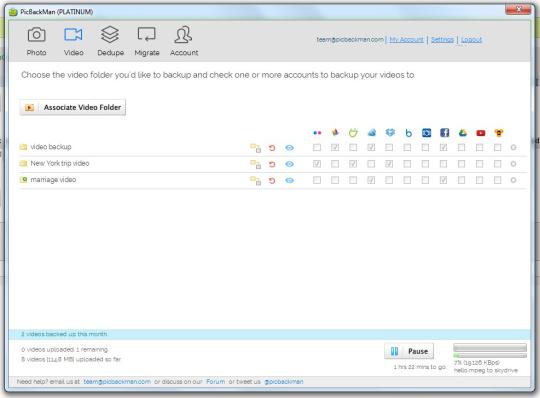Click the end-of-row circle icon for marriage video
The image size is (540, 398).
click(513, 180)
